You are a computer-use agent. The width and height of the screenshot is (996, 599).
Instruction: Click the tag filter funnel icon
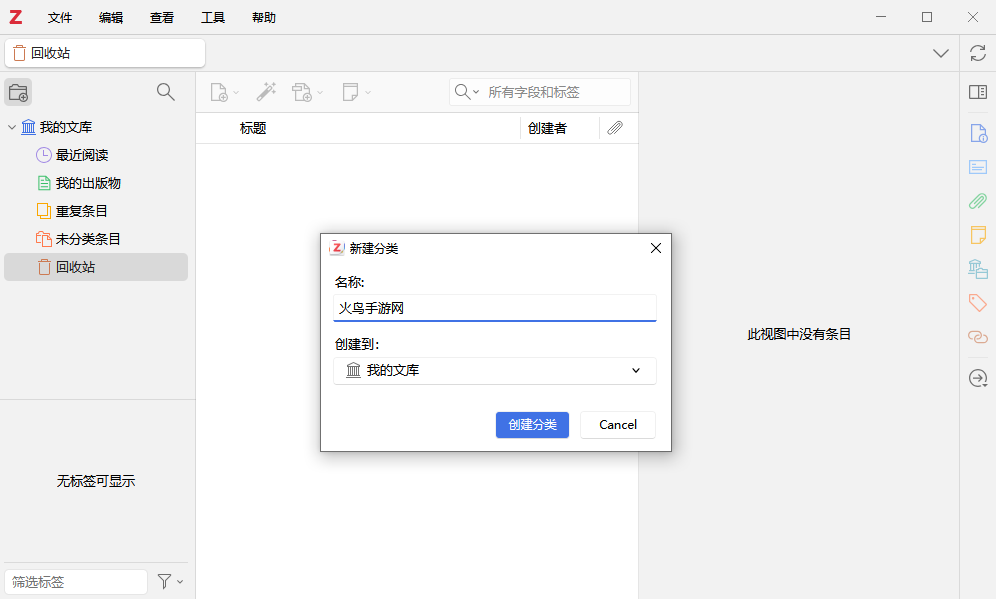165,581
